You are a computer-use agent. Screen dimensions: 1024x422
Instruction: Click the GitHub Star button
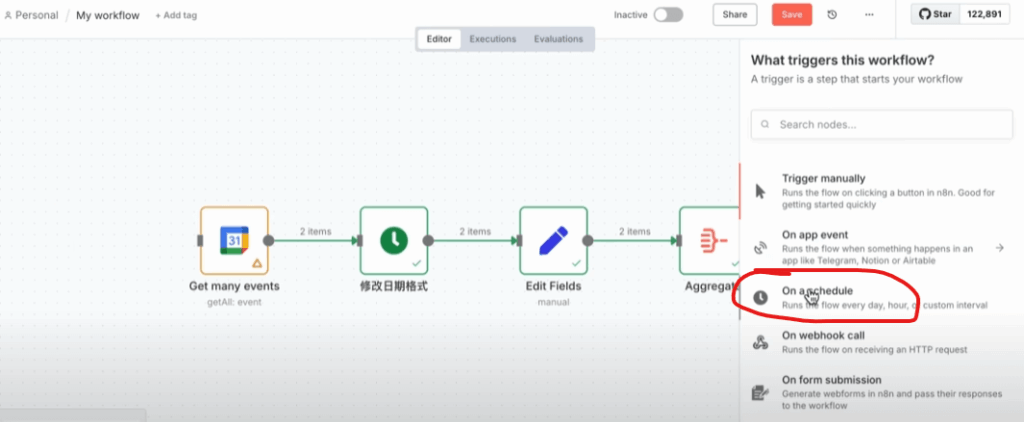(936, 15)
